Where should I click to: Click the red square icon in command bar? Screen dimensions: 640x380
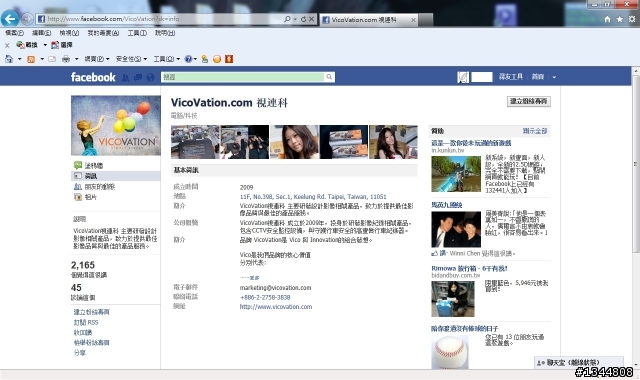(x=229, y=59)
